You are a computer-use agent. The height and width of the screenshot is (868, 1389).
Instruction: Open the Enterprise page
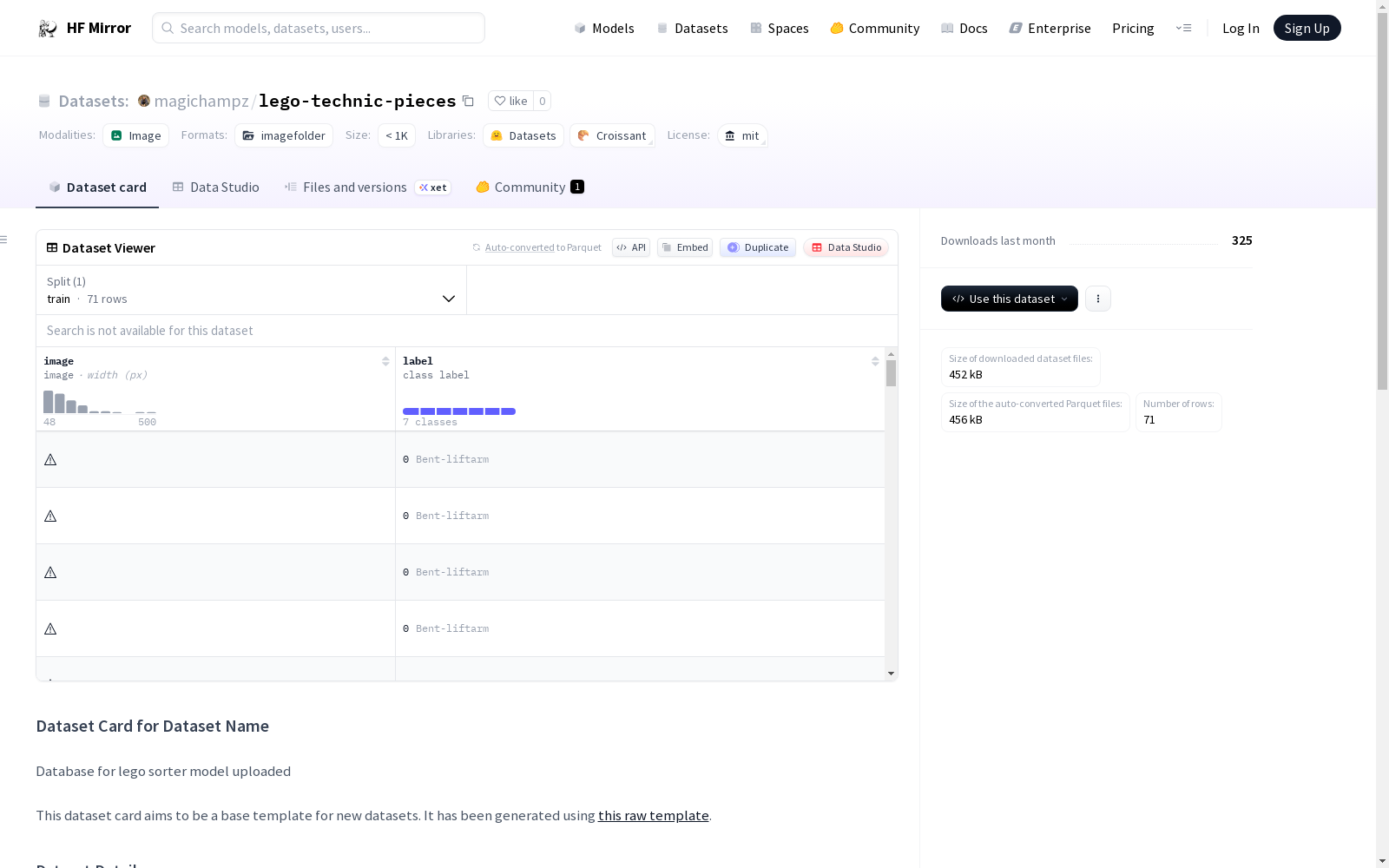(1050, 28)
